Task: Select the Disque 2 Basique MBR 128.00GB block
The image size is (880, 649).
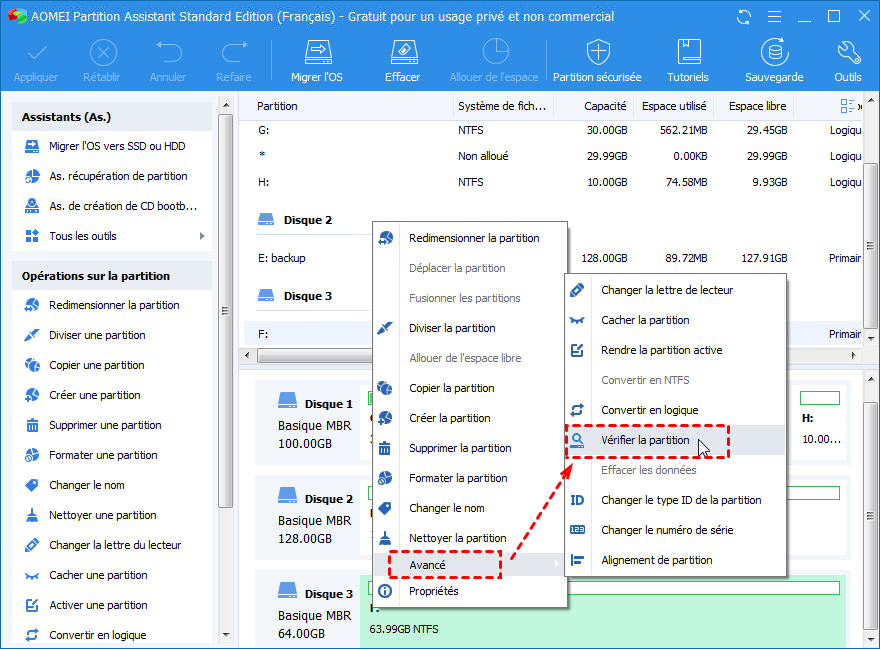Action: (308, 518)
